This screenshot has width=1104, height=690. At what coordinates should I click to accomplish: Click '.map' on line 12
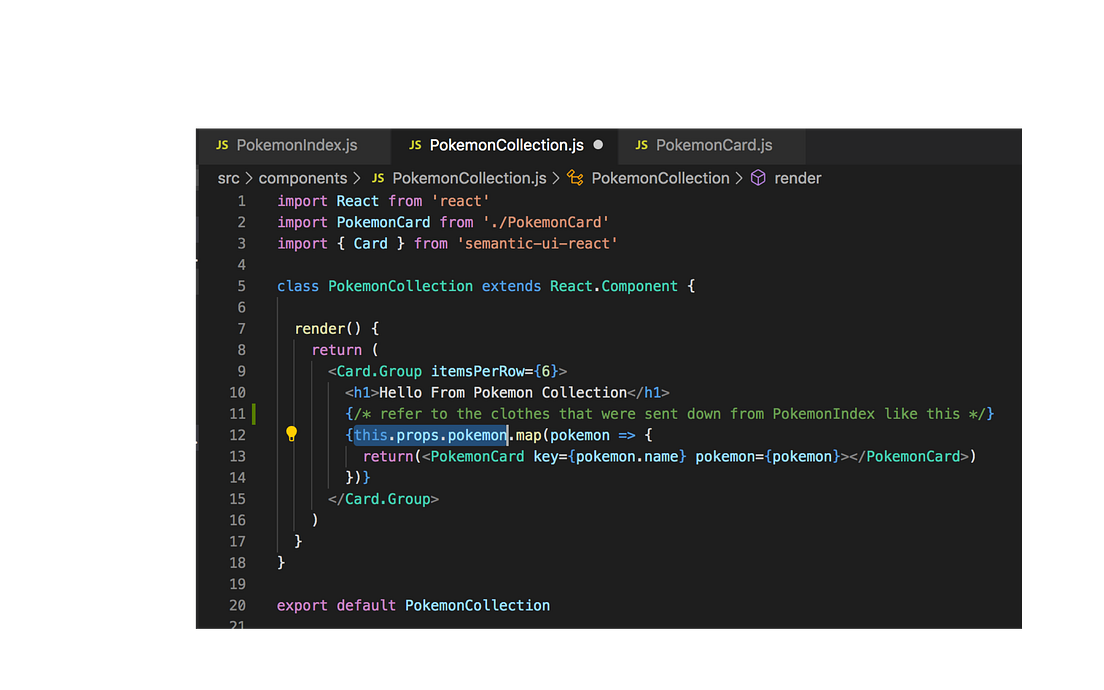pyautogui.click(x=525, y=435)
